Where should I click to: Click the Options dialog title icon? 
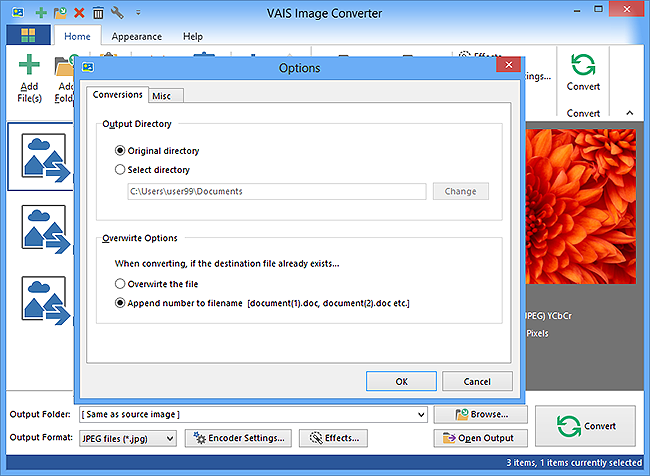coord(88,67)
